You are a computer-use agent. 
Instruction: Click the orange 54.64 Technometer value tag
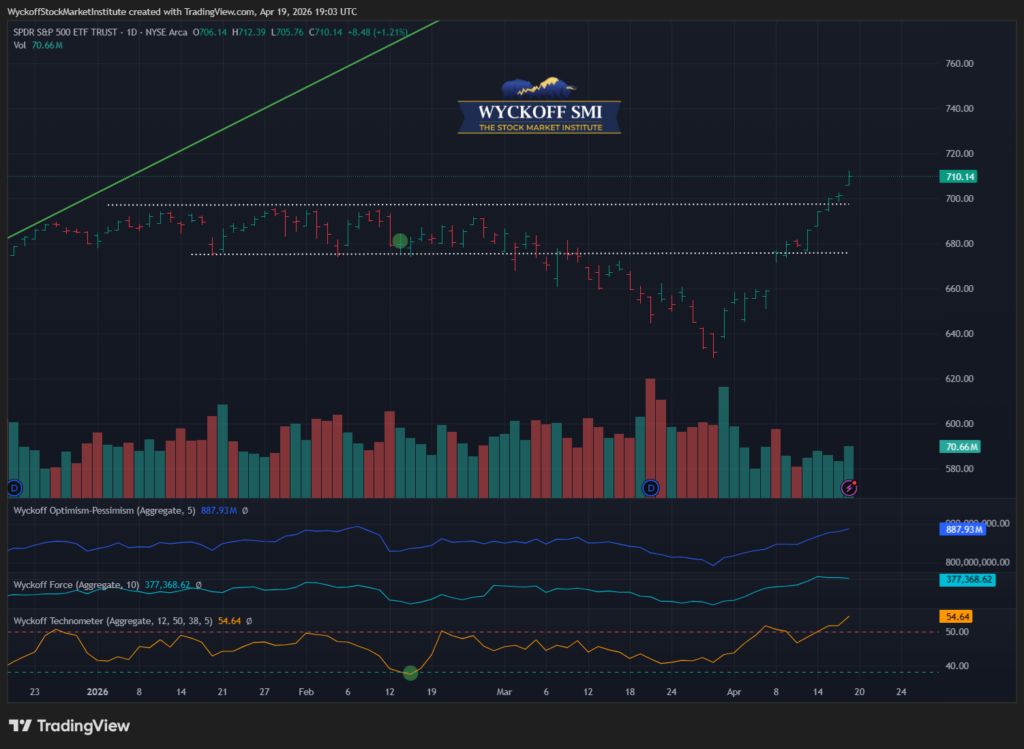point(957,617)
